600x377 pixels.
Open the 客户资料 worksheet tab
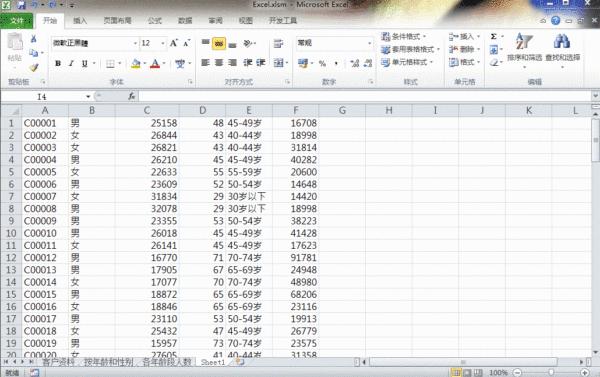[58, 362]
